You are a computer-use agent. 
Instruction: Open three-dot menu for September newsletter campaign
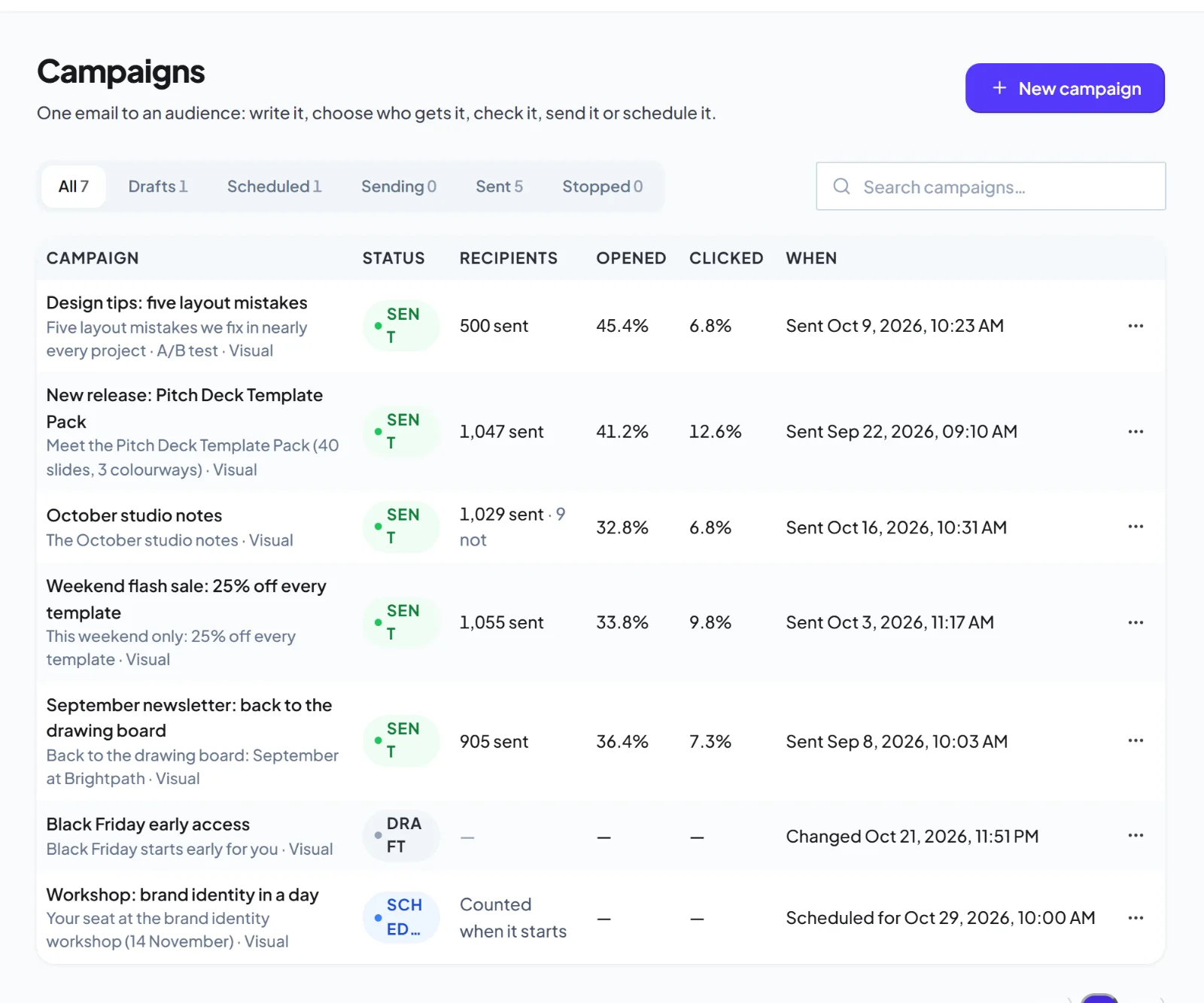click(1136, 740)
